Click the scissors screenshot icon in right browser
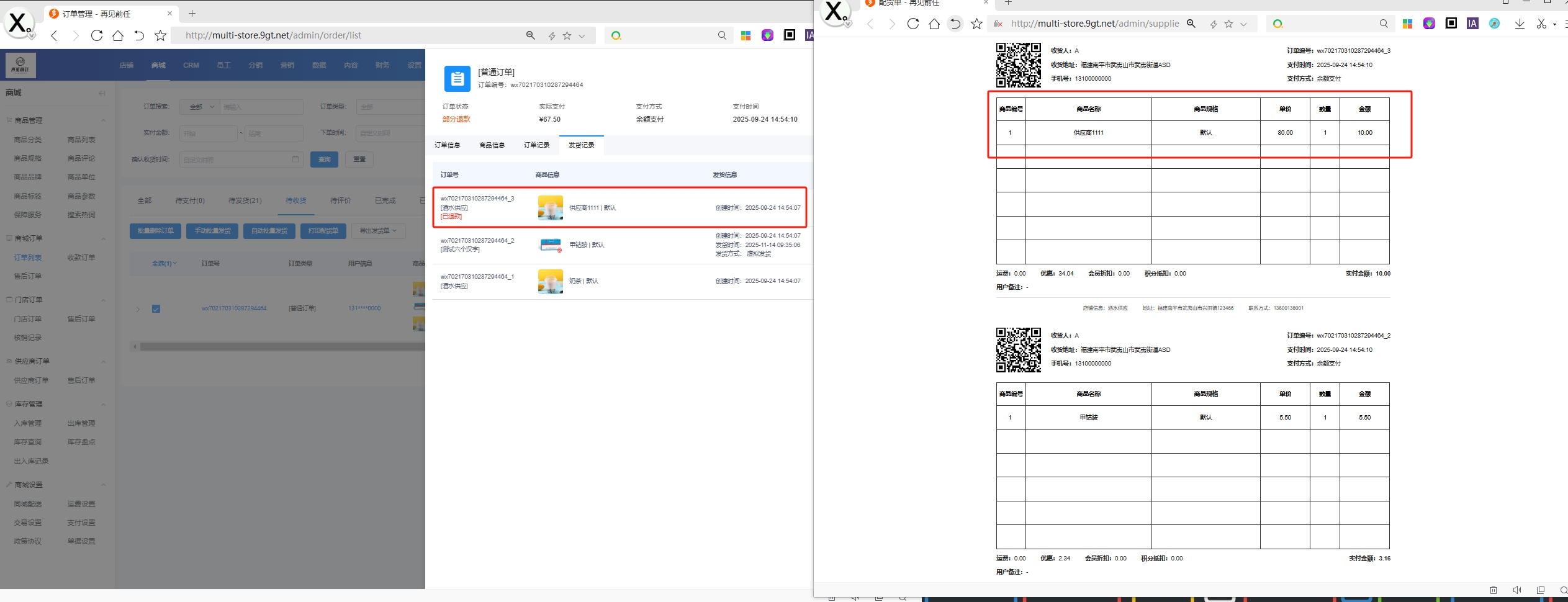This screenshot has width=1568, height=602. click(1541, 24)
